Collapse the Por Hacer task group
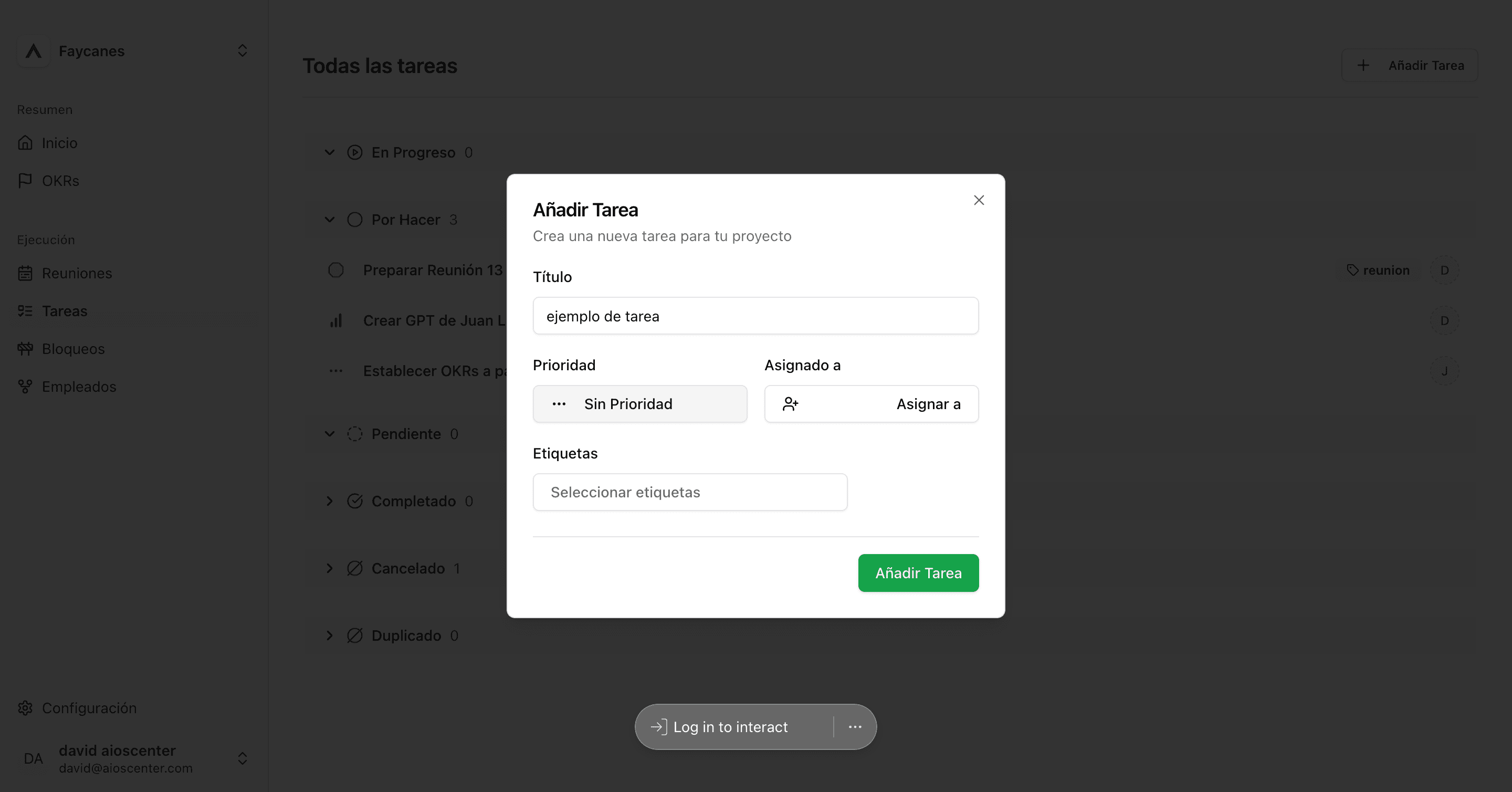Image resolution: width=1512 pixels, height=792 pixels. 330,220
